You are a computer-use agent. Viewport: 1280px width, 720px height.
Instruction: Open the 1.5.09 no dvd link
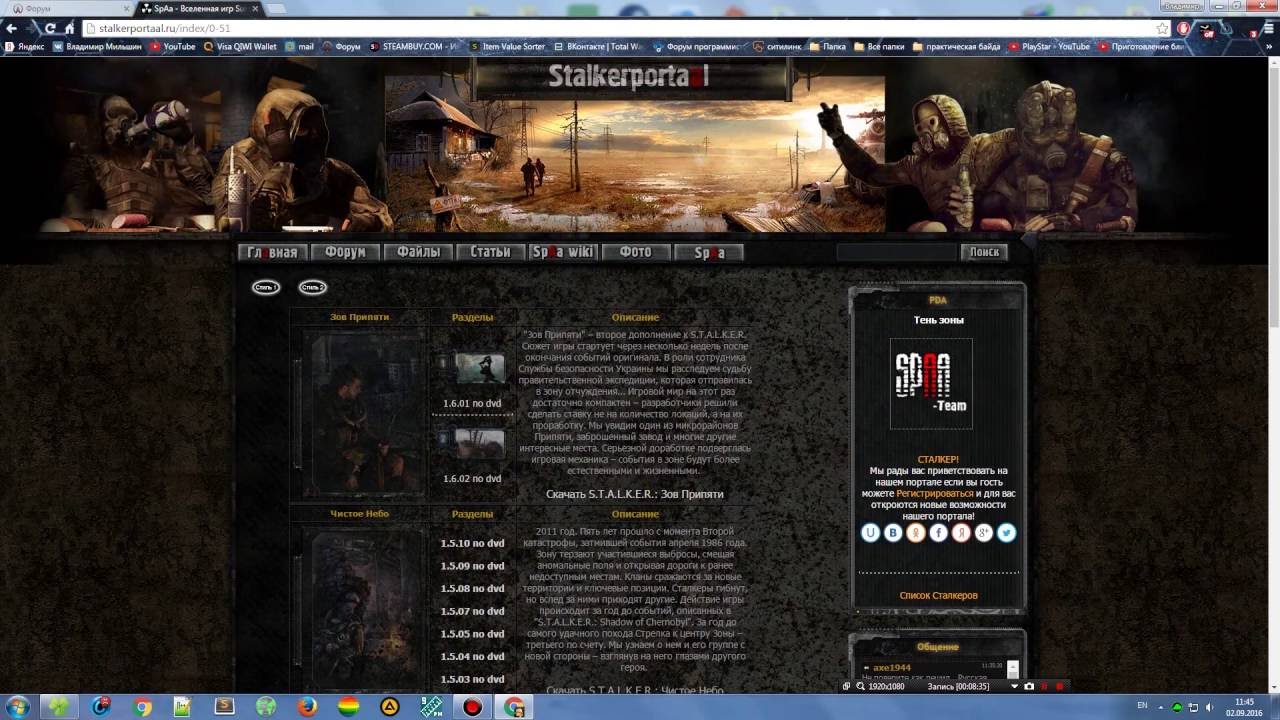click(472, 566)
